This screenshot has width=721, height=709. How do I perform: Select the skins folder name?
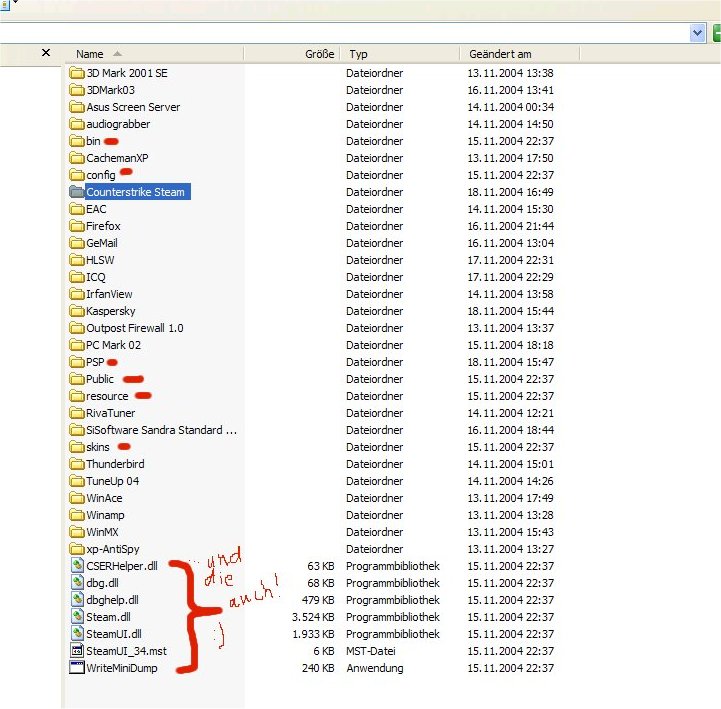(x=98, y=447)
